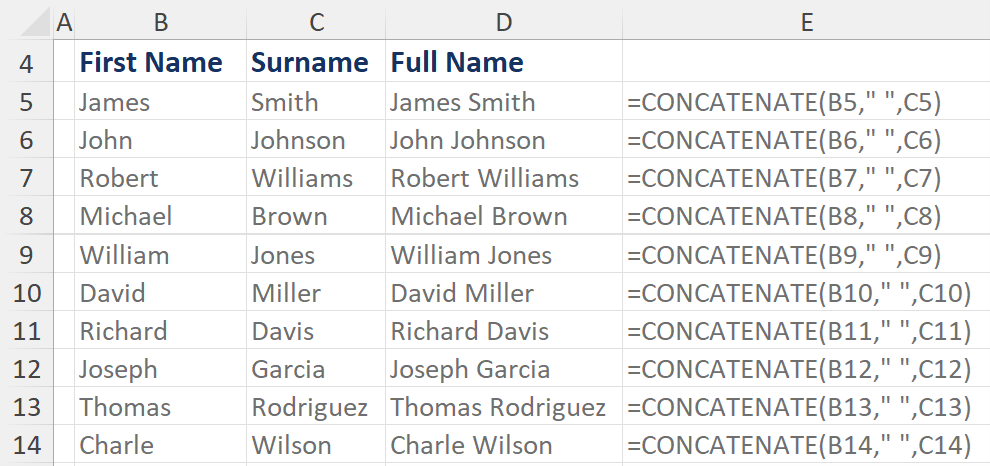
Task: Select the surname cell Rodriguez
Action: (310, 407)
